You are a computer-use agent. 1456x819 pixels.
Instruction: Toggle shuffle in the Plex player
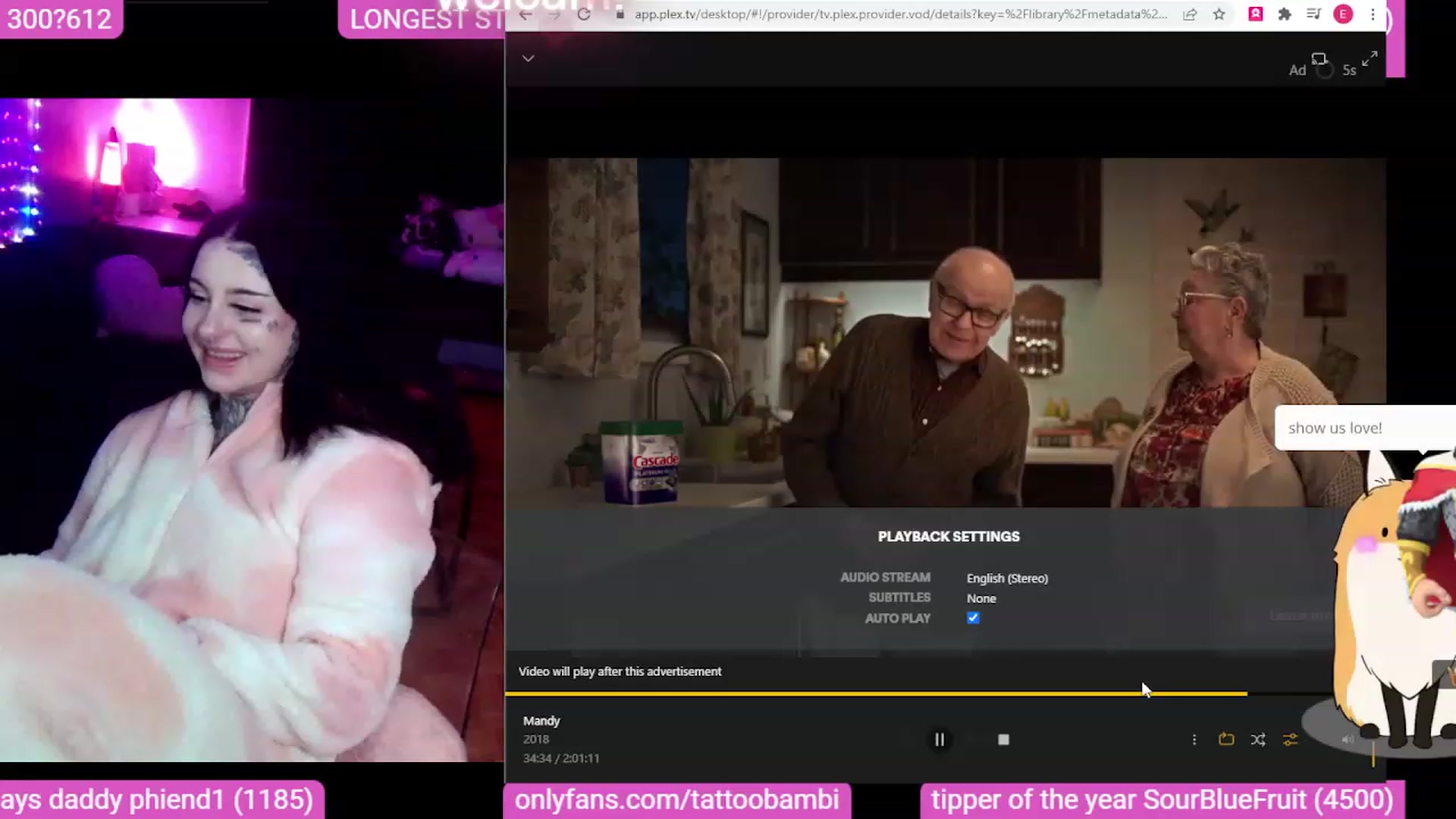(x=1258, y=739)
